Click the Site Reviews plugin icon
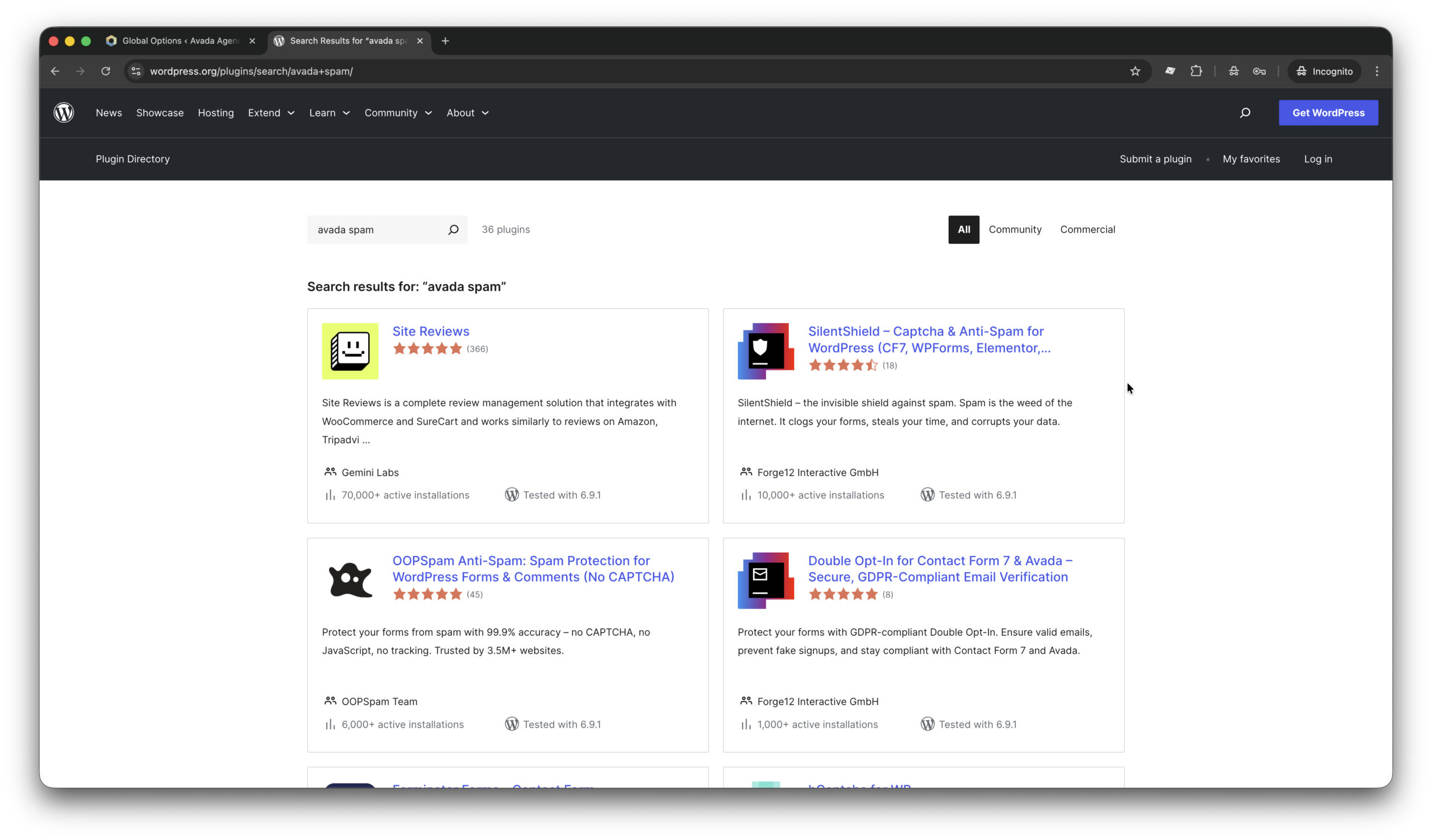The width and height of the screenshot is (1432, 840). [350, 351]
